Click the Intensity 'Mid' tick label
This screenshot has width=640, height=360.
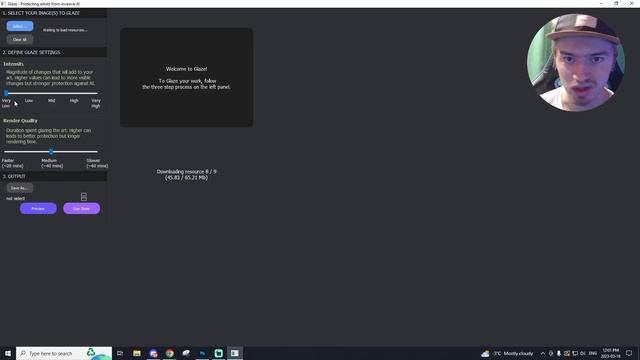(x=51, y=100)
